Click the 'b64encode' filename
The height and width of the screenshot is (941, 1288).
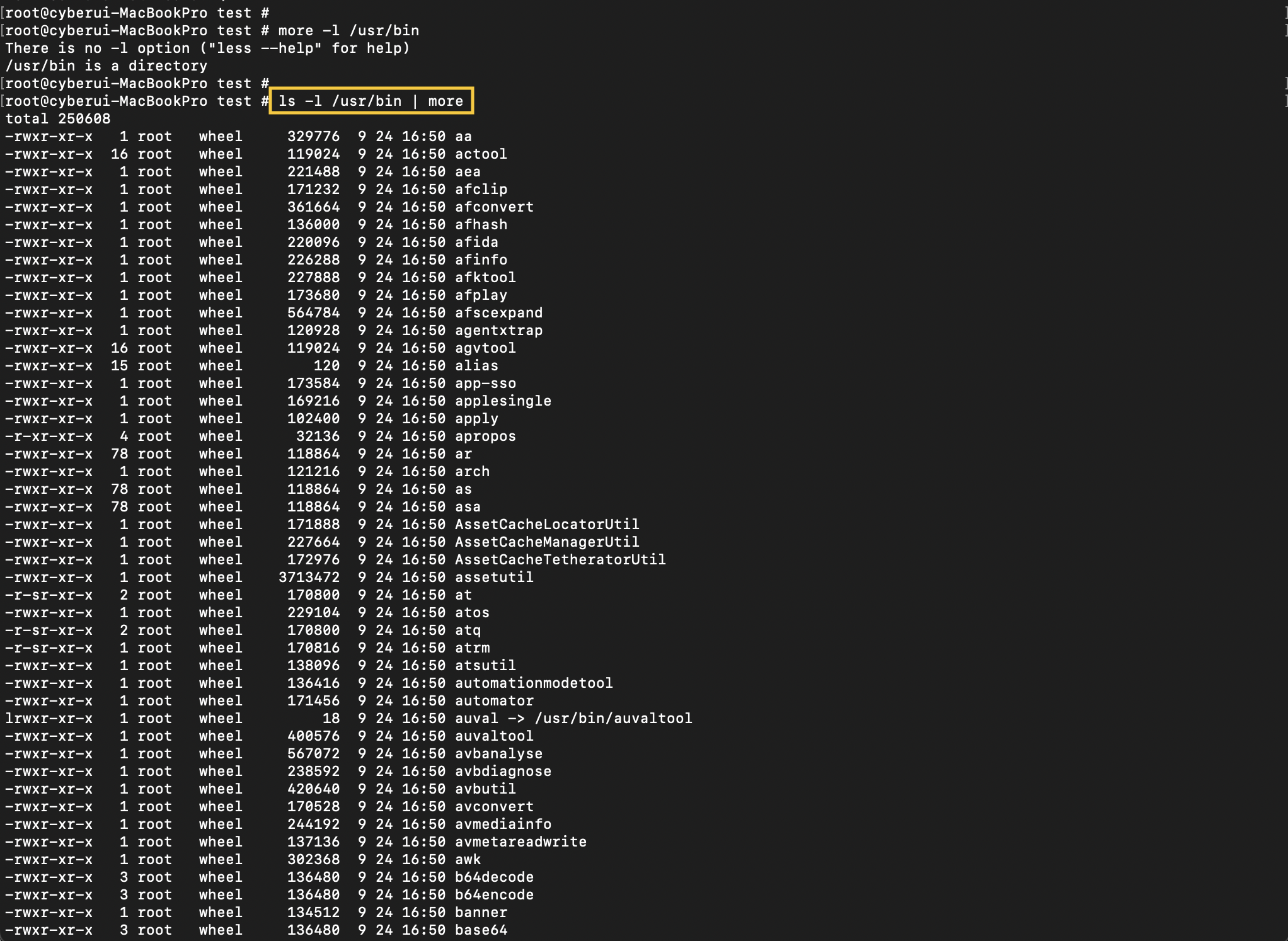494,894
